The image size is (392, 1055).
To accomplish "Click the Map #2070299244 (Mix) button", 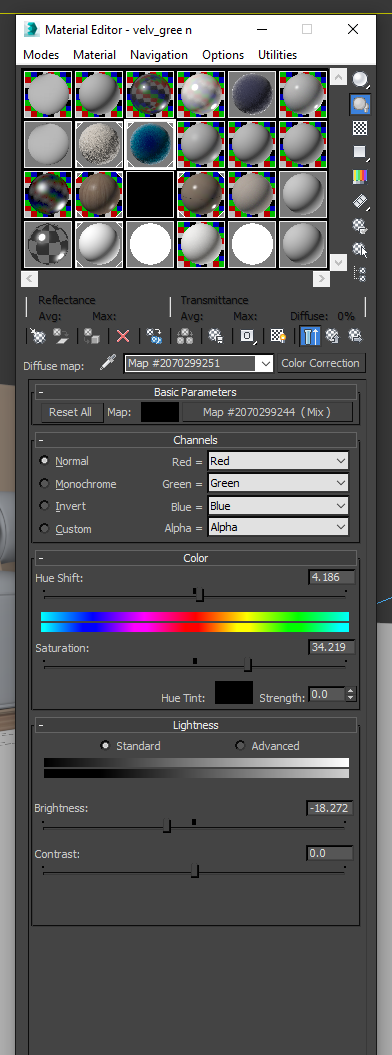I will (268, 412).
